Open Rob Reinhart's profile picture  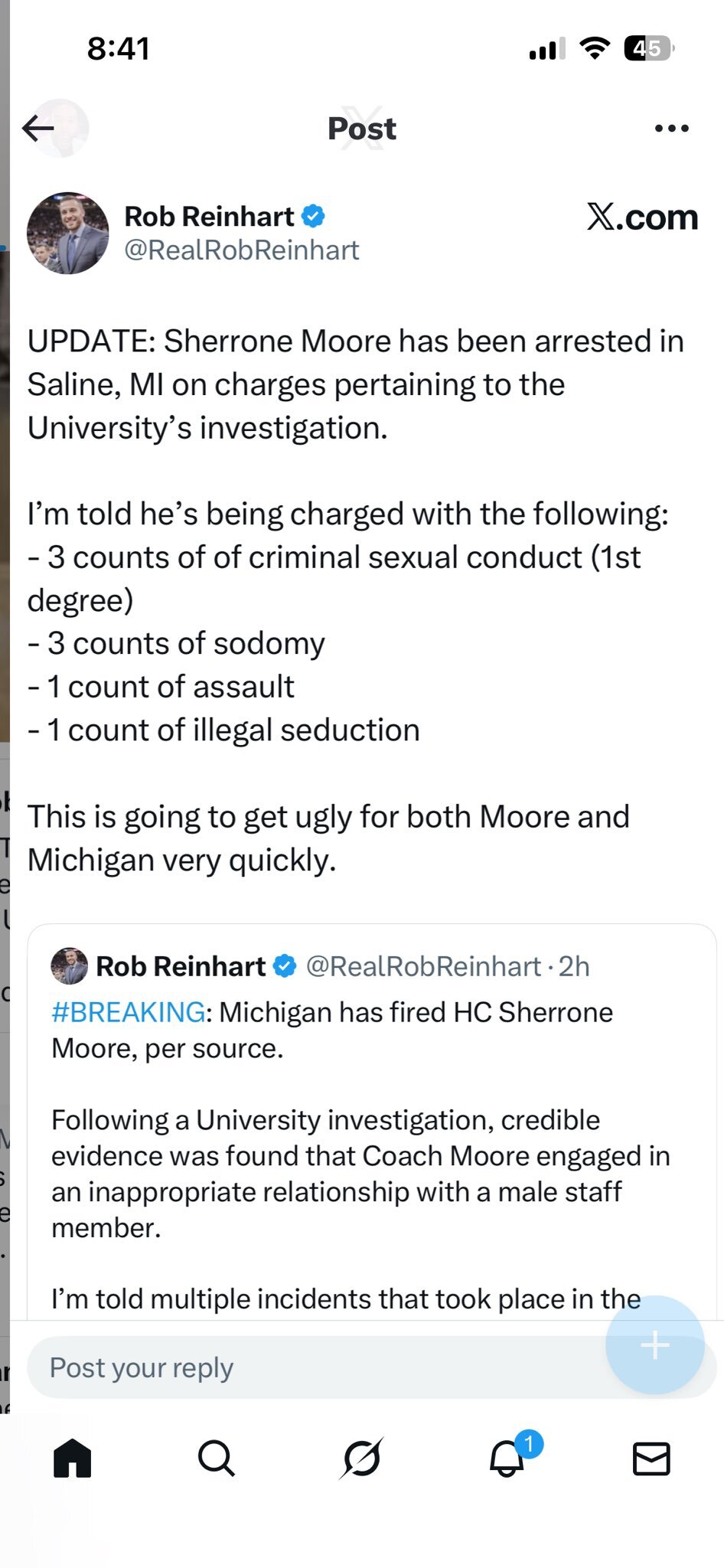67,233
